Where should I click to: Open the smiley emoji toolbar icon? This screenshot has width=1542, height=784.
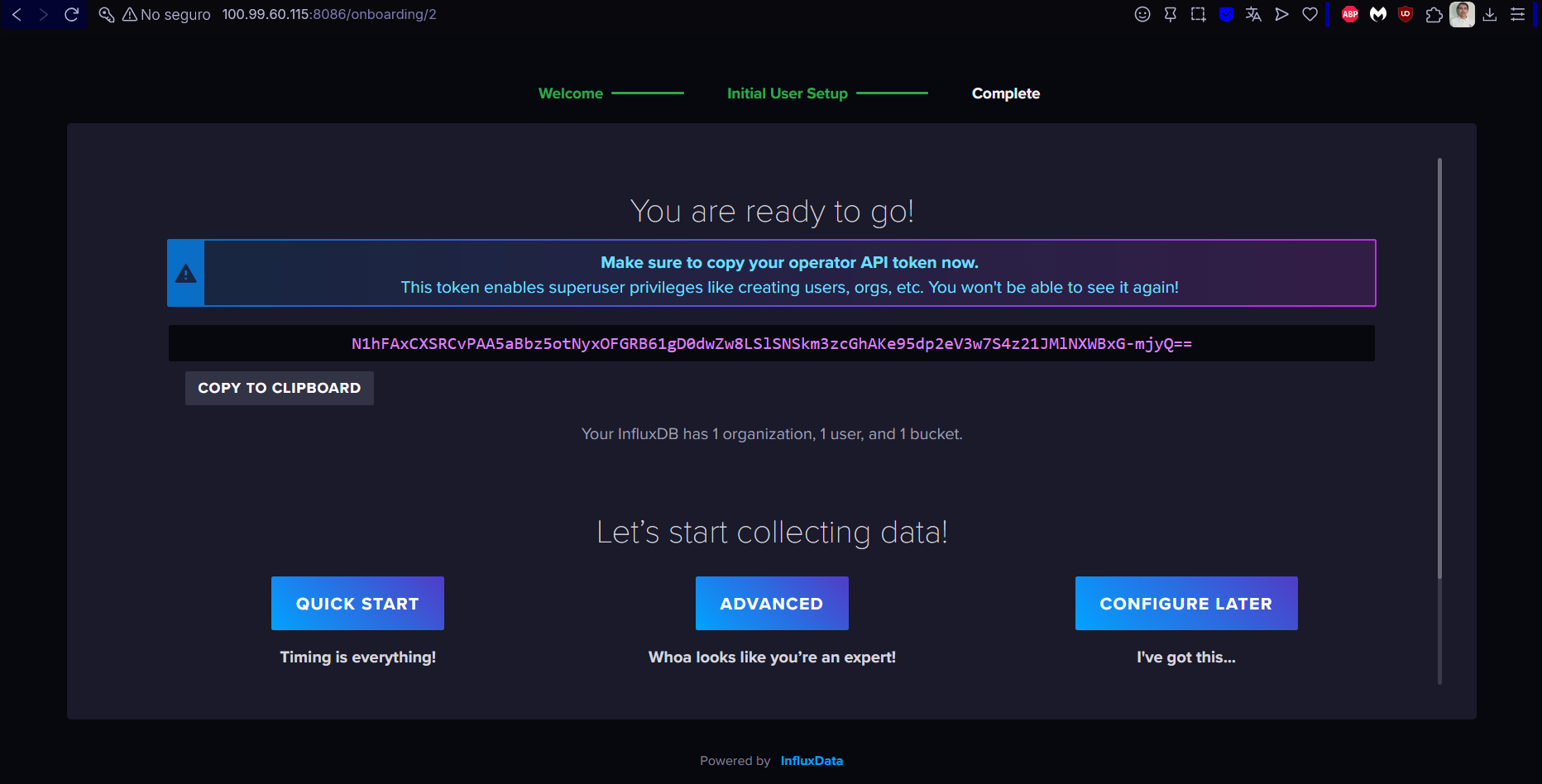(x=1142, y=14)
